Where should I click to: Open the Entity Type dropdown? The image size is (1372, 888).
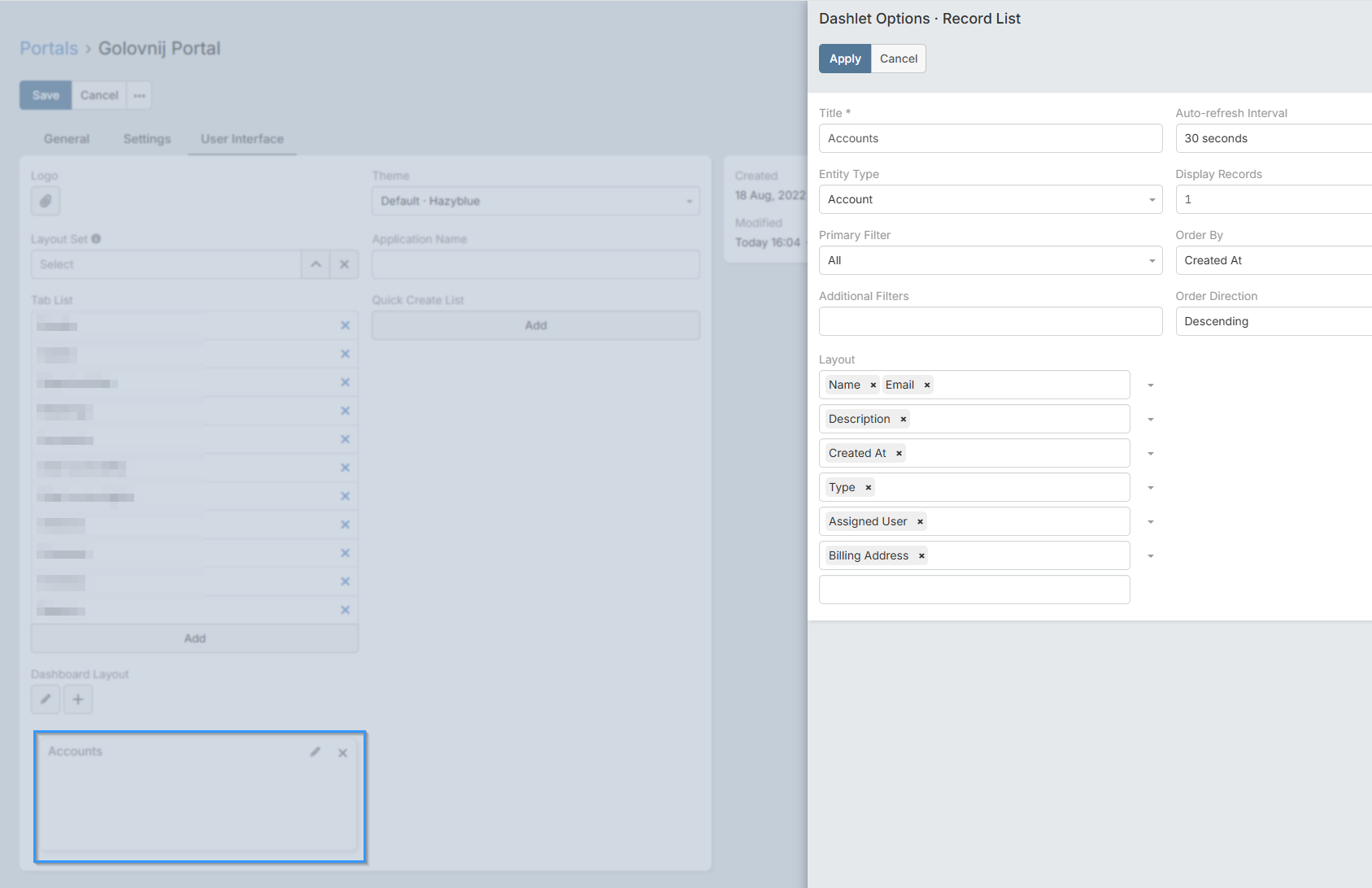(990, 199)
